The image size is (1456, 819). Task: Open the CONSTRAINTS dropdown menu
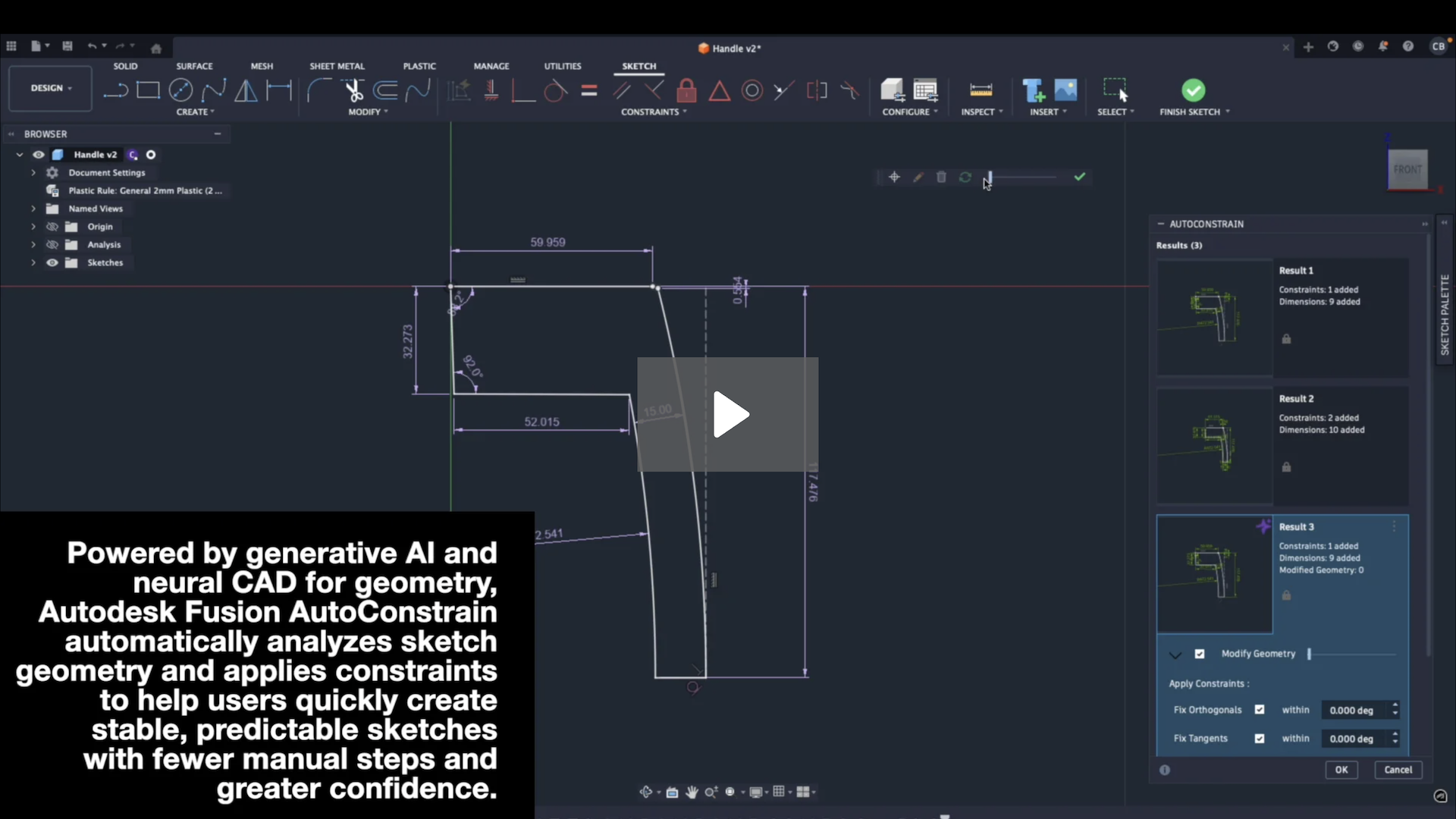pyautogui.click(x=654, y=112)
